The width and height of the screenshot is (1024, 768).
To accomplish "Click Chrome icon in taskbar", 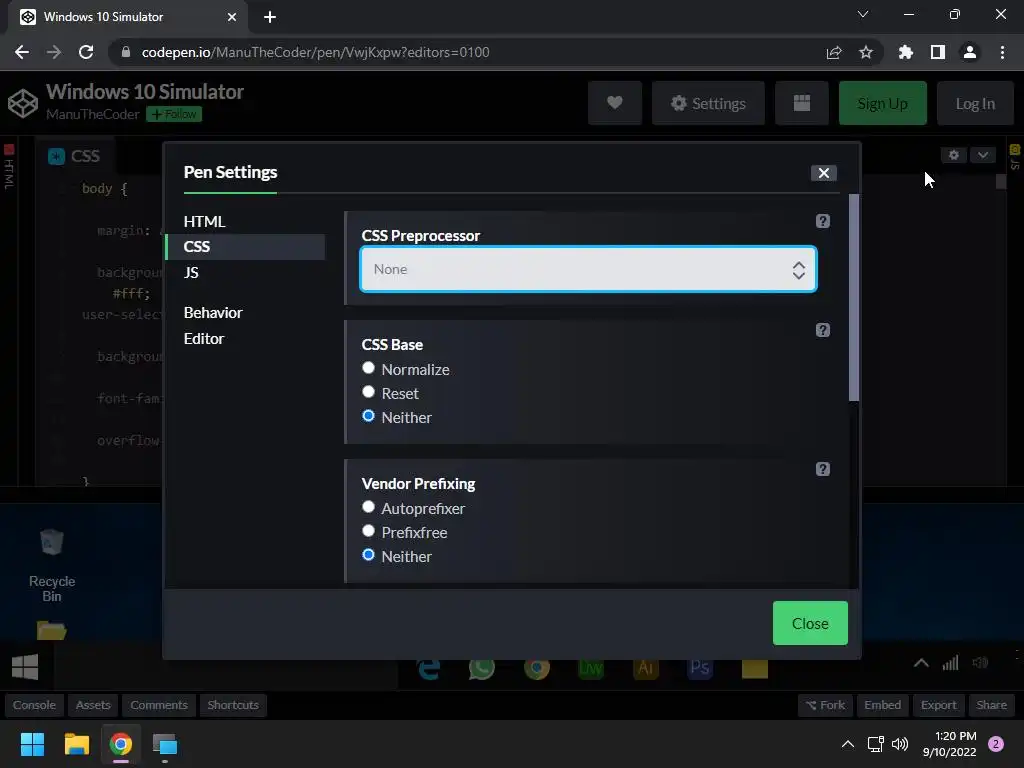I will (x=121, y=744).
